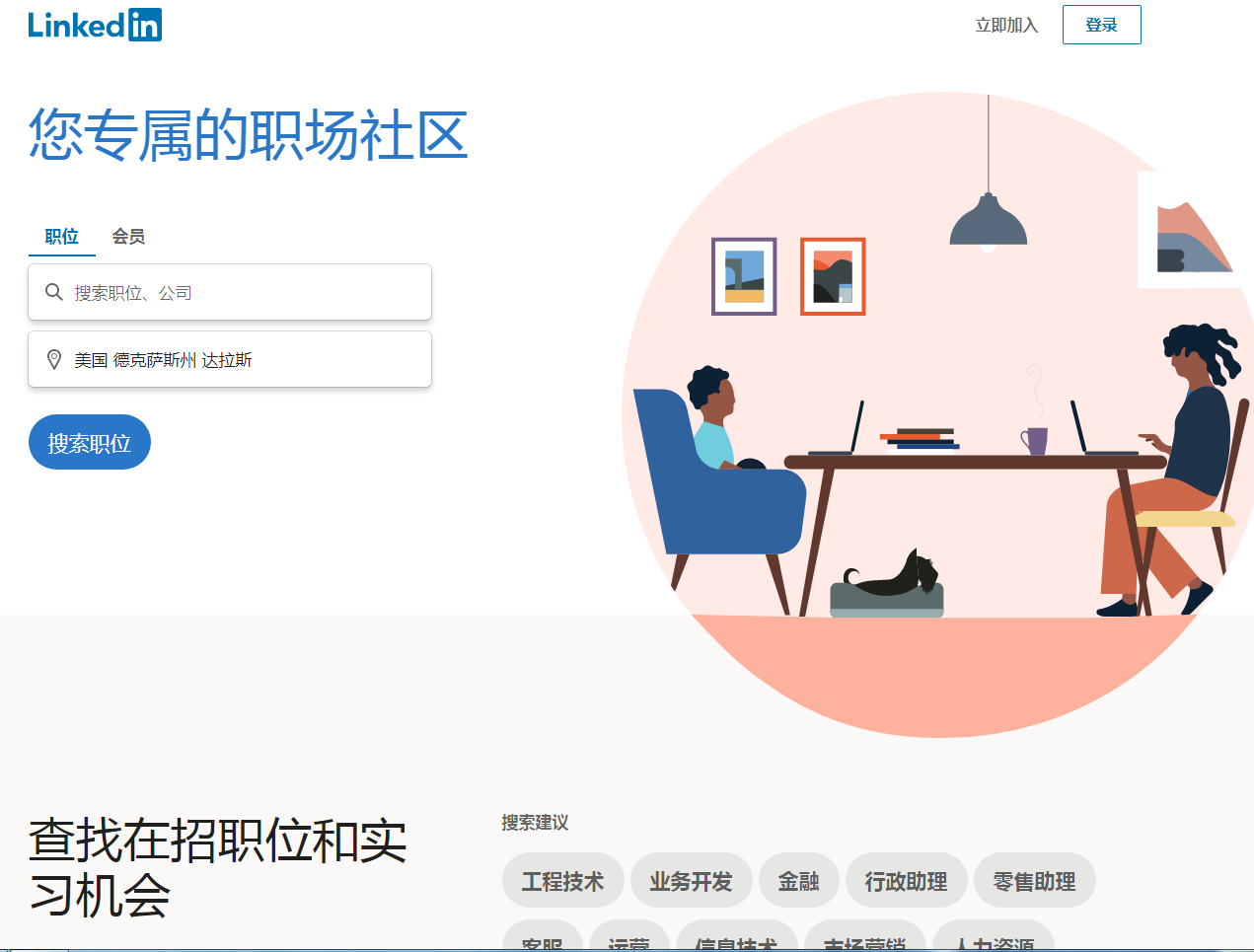Select the 职位 tab
The image size is (1254, 952).
(61, 237)
